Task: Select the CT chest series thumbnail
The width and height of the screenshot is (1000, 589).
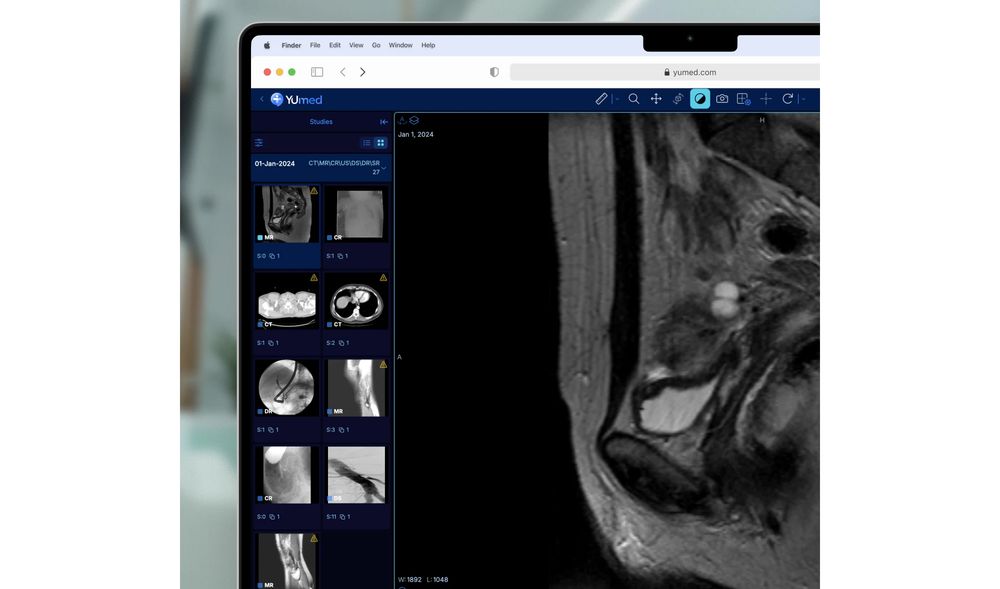Action: [x=355, y=300]
